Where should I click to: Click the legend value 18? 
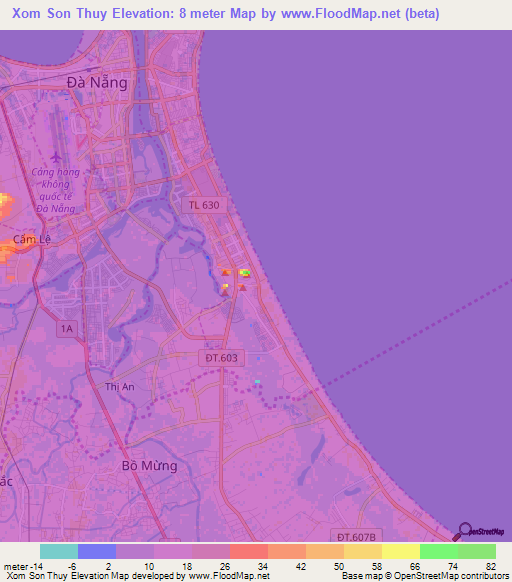coord(187,566)
